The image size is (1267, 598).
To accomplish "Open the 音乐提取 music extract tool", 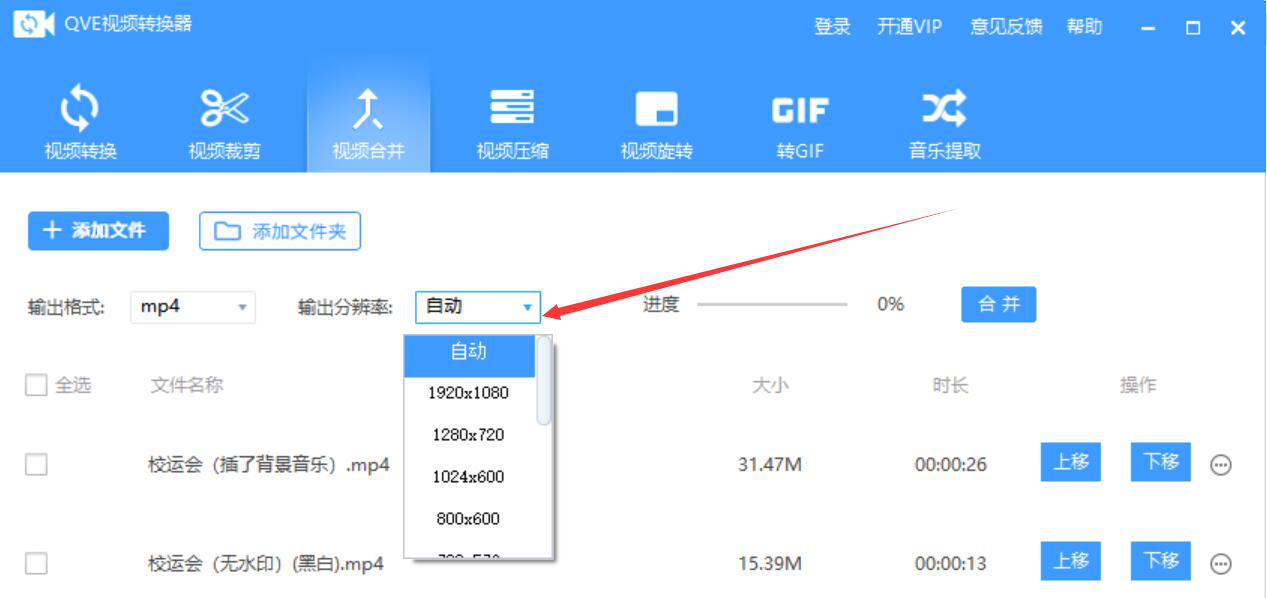I will coord(944,124).
